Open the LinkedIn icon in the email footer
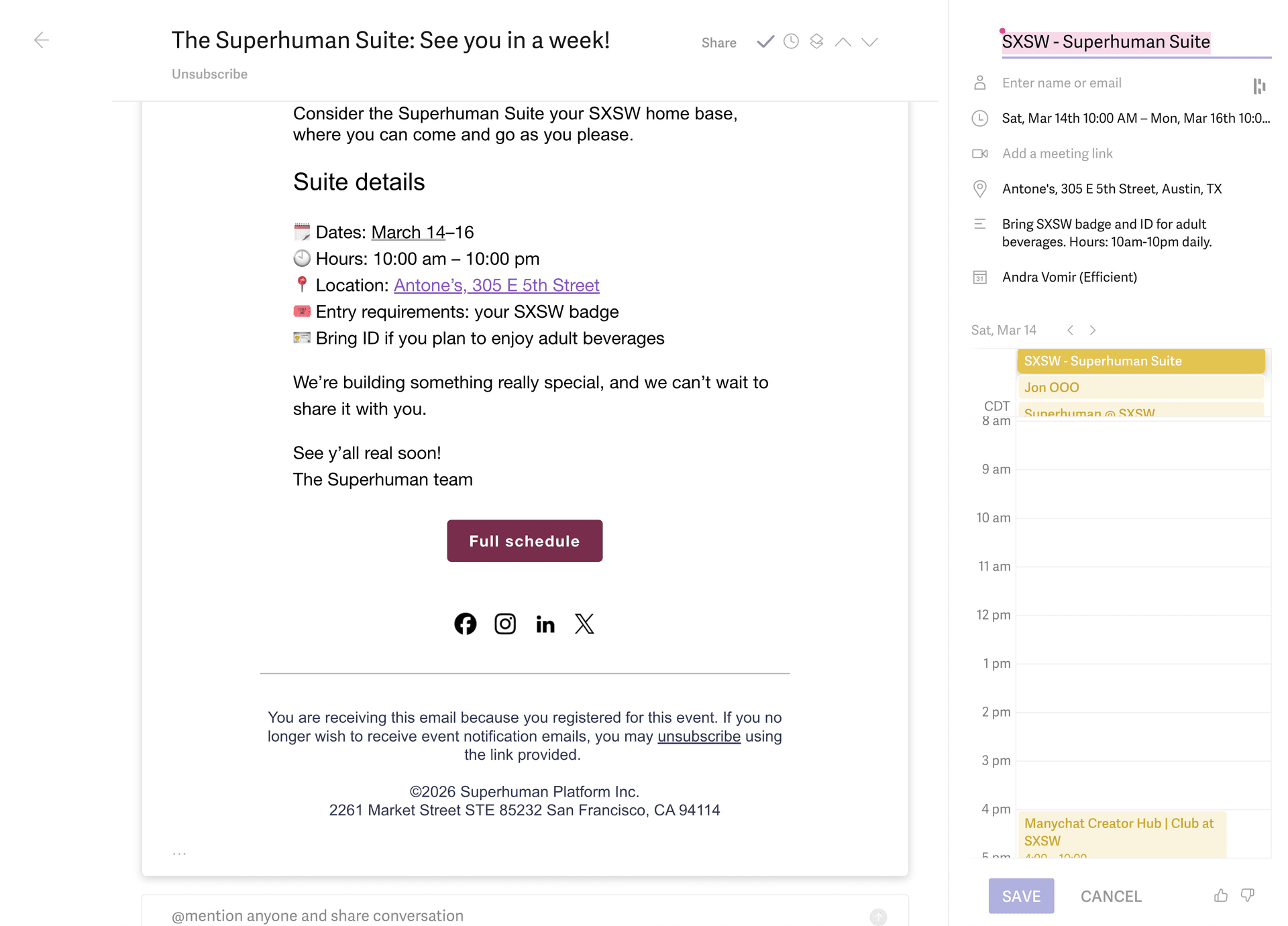This screenshot has height=926, width=1288. click(x=545, y=624)
